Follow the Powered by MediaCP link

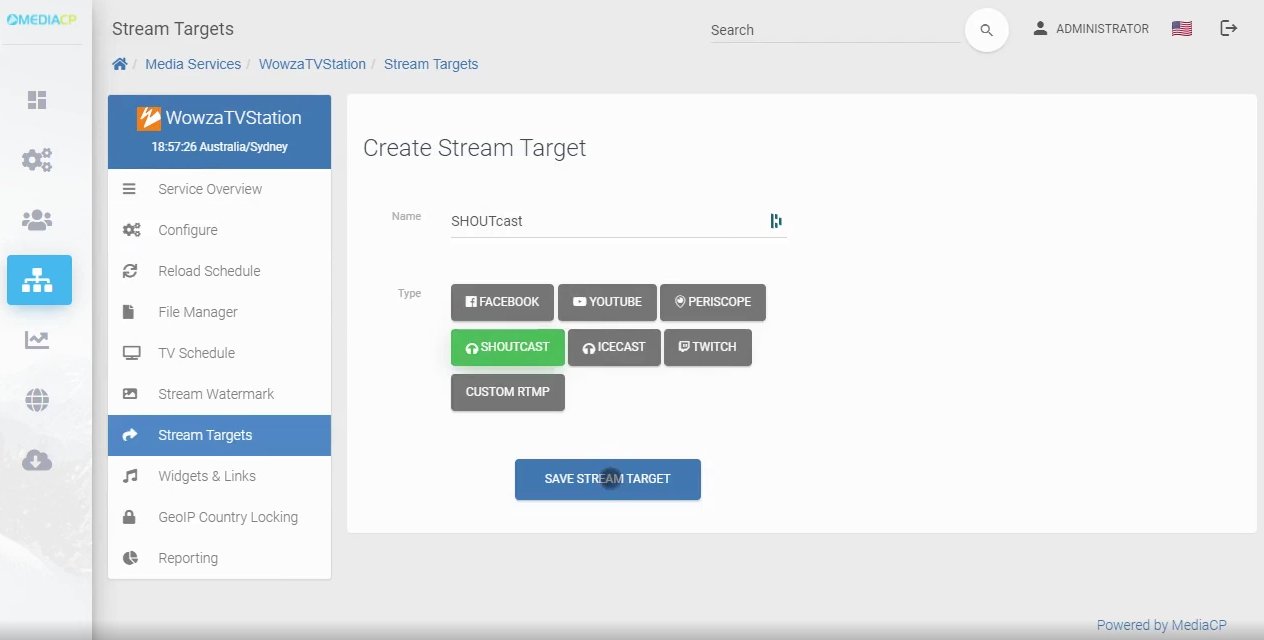coord(1161,625)
